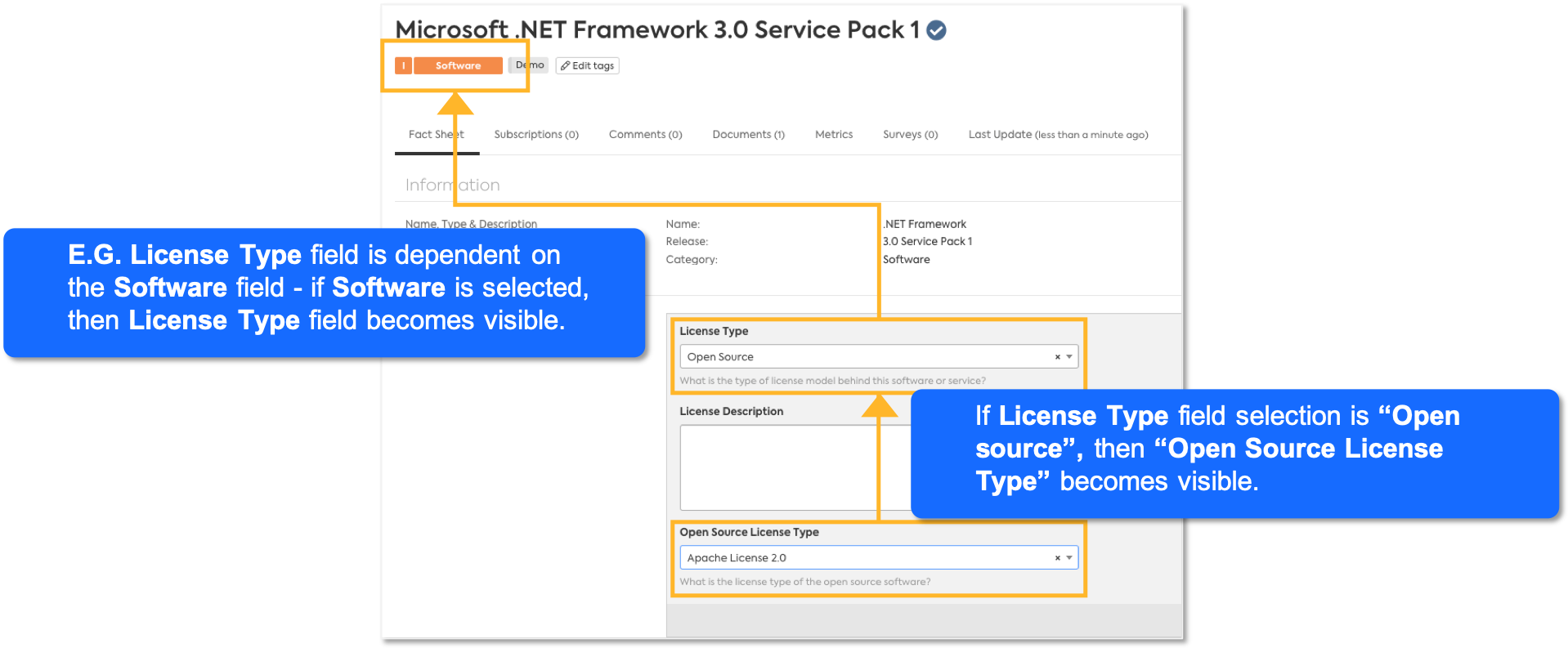
Task: Open the Surveys (0) tab
Action: click(910, 134)
